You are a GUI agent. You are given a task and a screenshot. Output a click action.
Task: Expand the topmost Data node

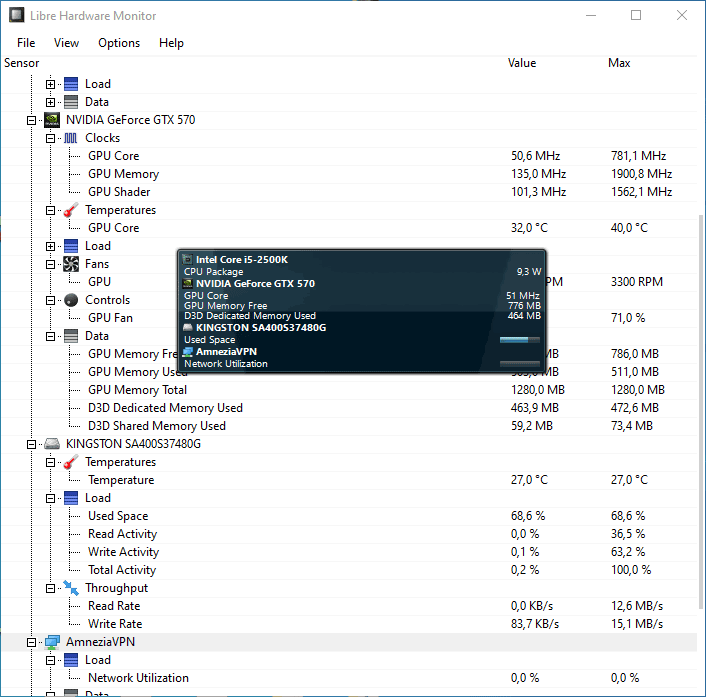click(x=50, y=102)
